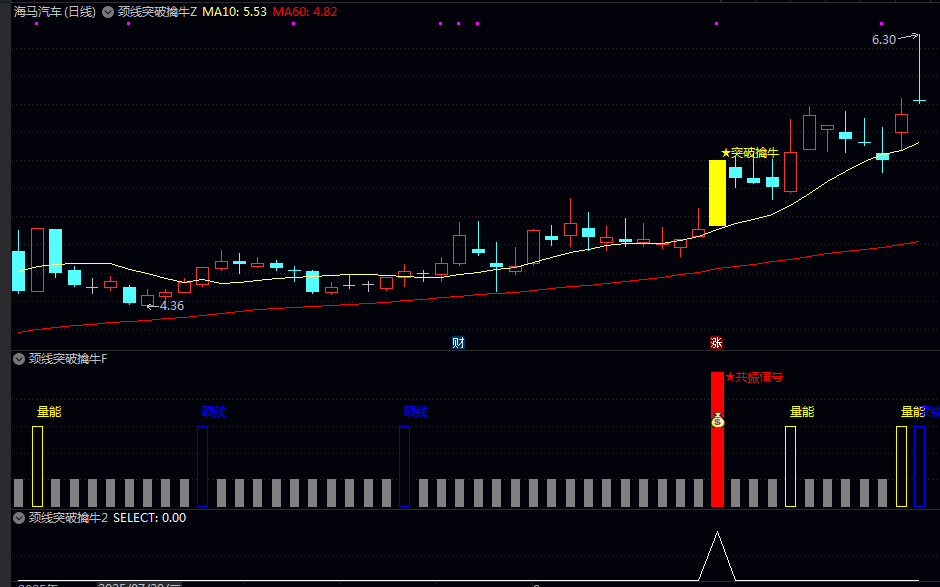The width and height of the screenshot is (940, 587).
Task: Click the 颈线 label nearest the 财 marker
Action: pos(415,412)
